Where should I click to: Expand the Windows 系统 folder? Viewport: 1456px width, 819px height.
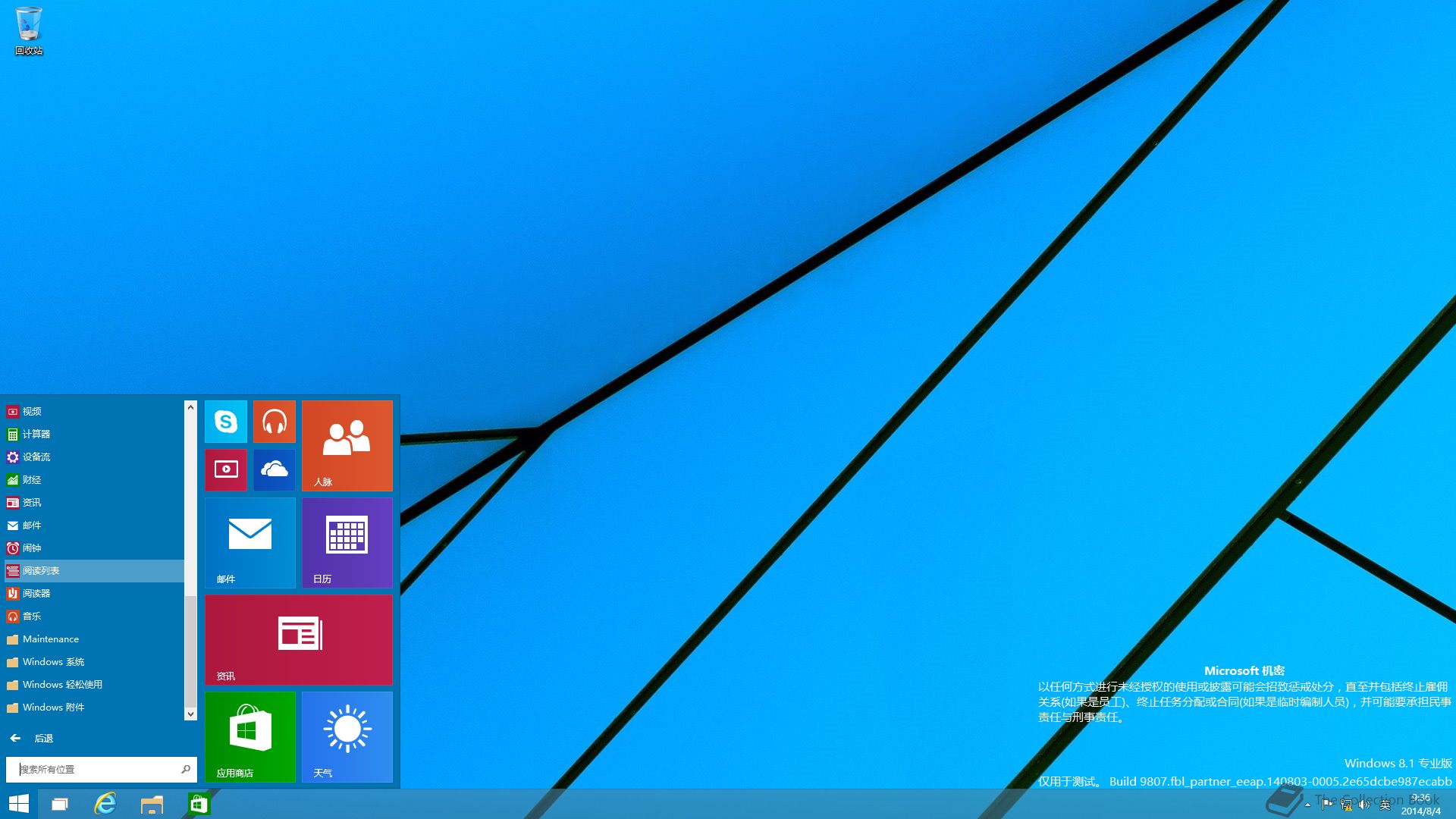[94, 662]
